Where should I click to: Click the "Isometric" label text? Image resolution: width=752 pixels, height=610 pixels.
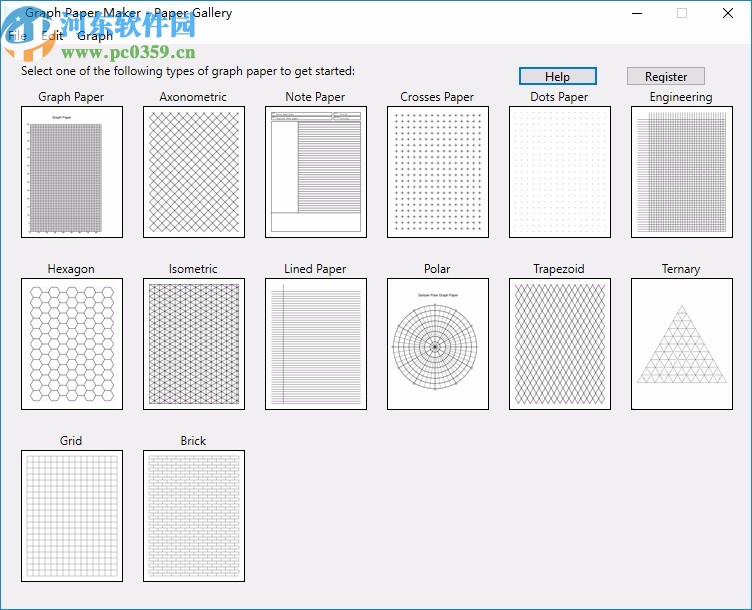tap(193, 269)
